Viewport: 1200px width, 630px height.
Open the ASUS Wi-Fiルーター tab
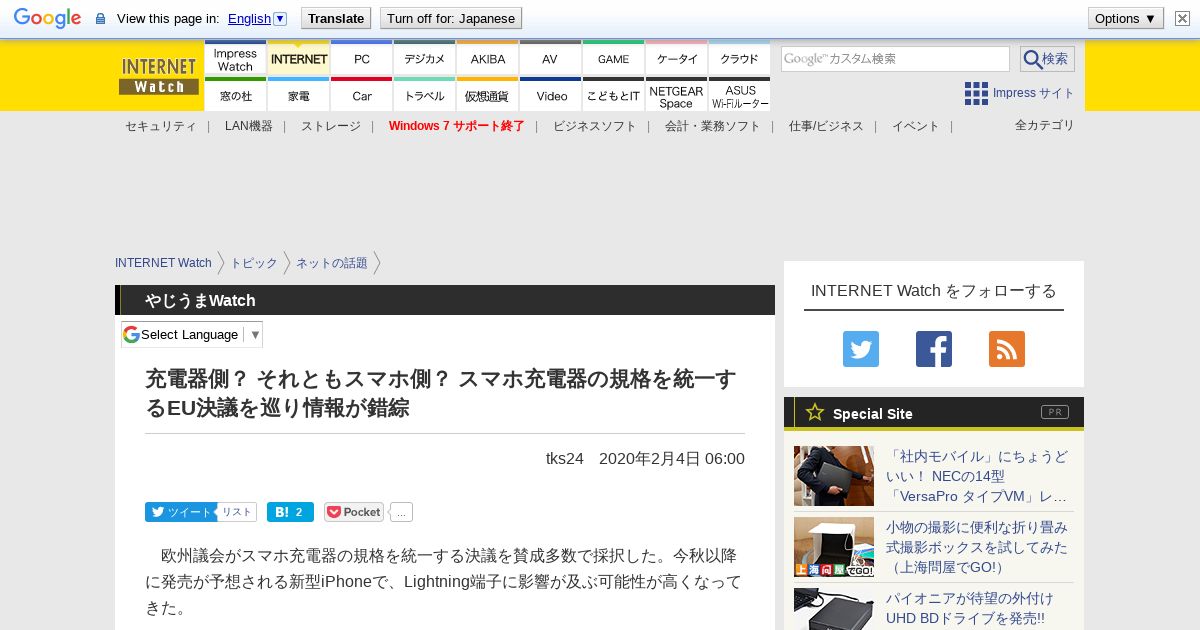739,95
